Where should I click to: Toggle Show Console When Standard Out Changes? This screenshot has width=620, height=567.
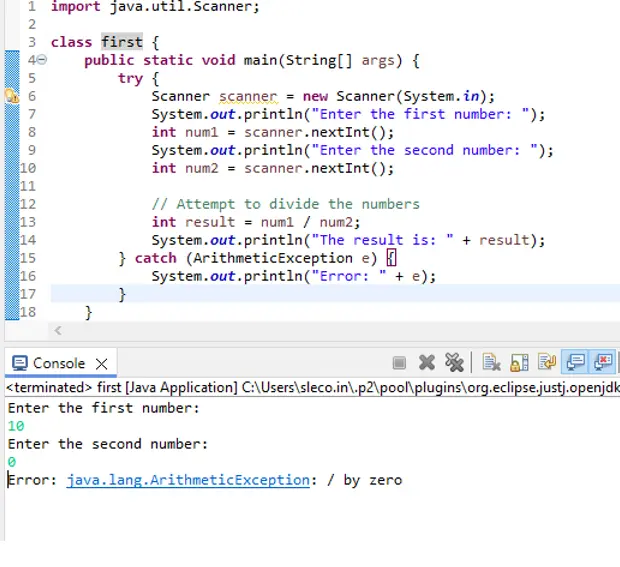575,361
